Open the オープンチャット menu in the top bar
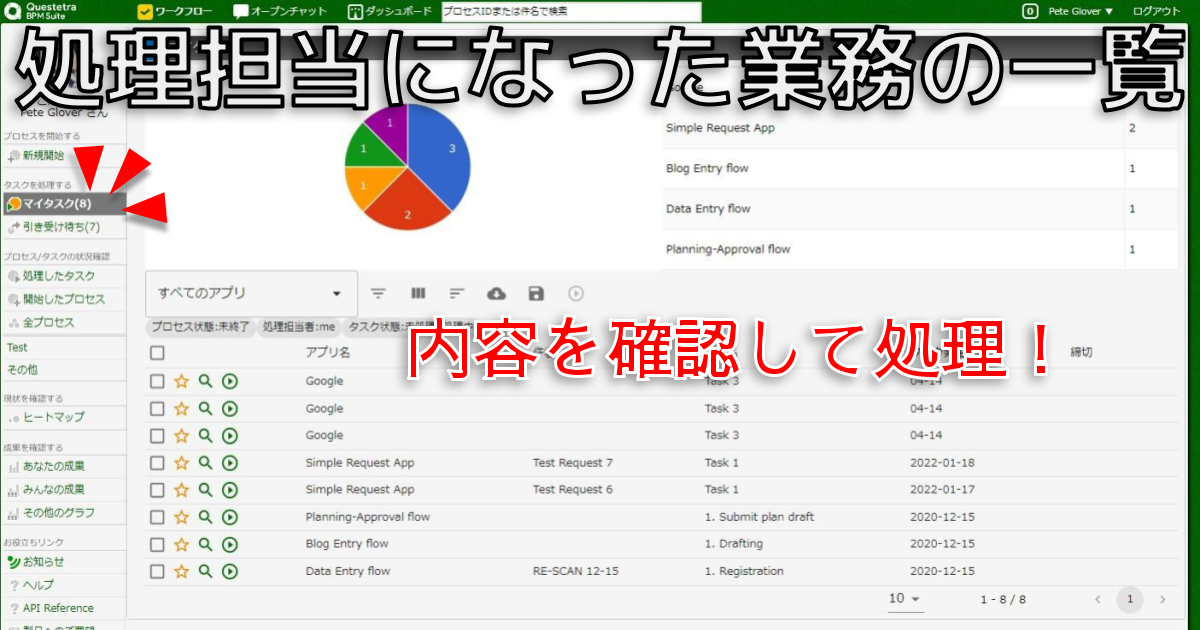 click(283, 11)
